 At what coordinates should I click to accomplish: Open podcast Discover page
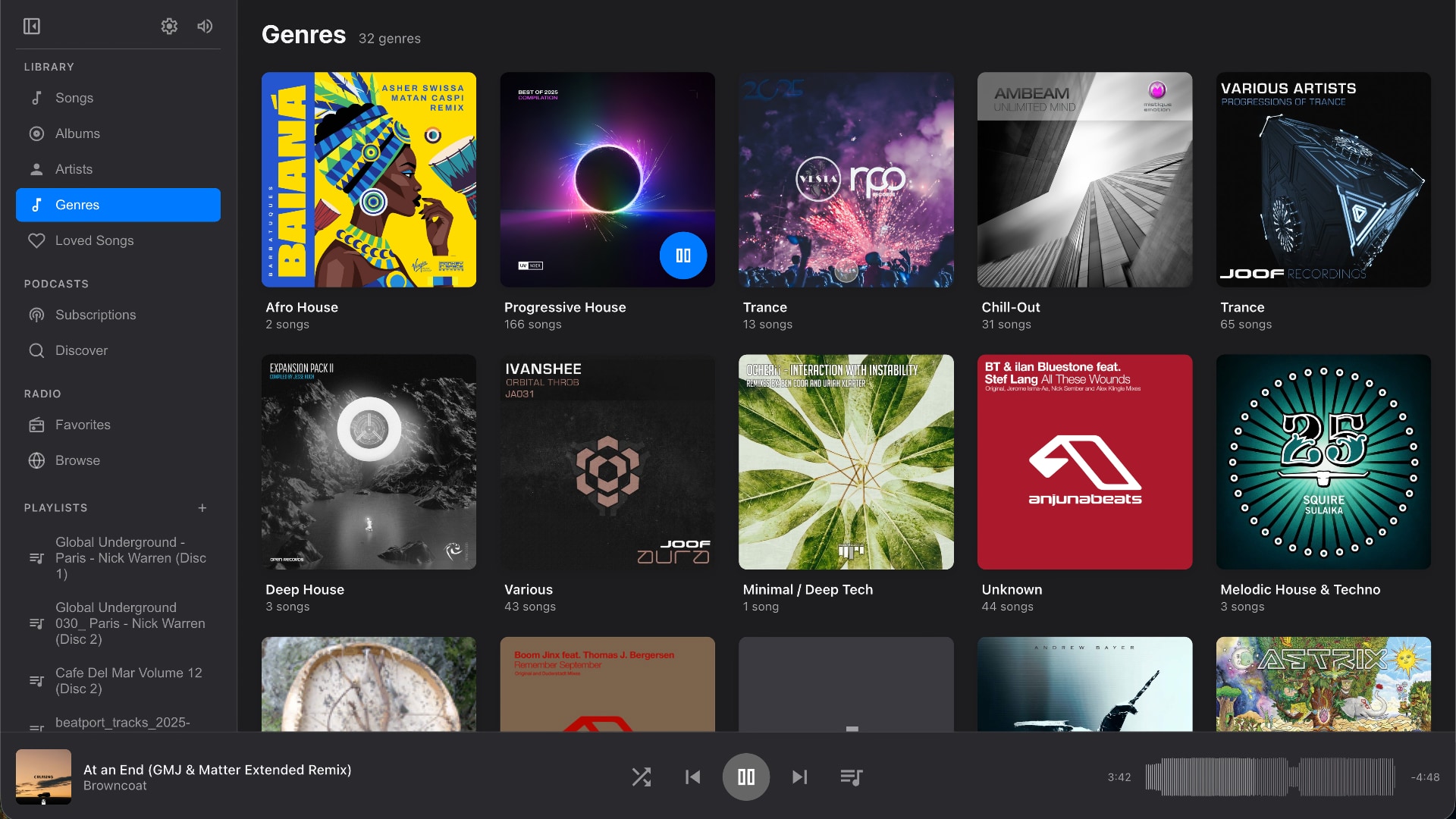tap(118, 350)
